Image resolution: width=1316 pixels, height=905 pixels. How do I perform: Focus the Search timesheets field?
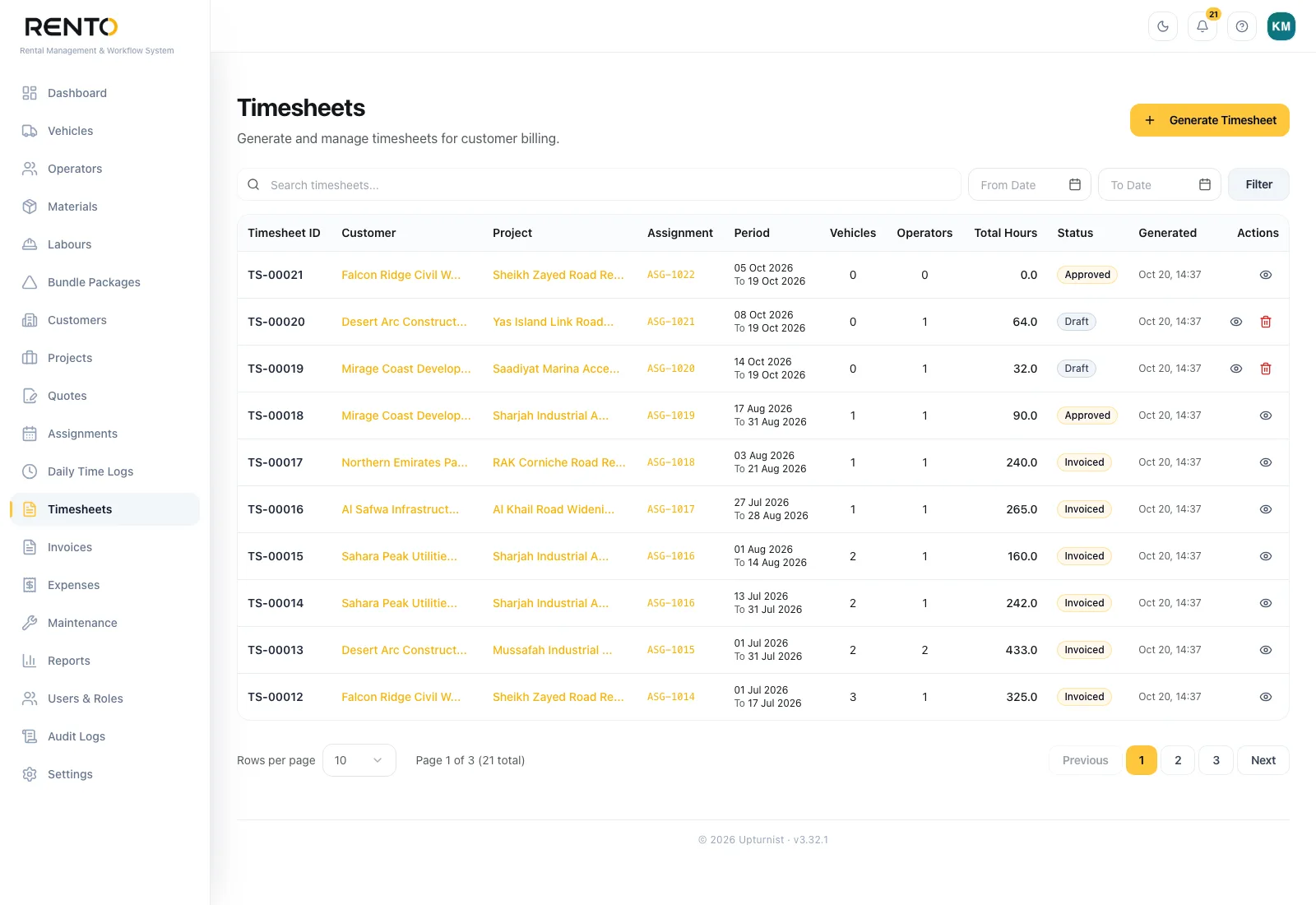click(599, 185)
